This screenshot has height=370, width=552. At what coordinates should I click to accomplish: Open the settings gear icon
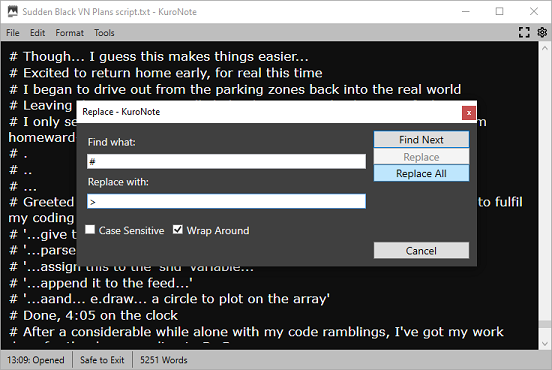point(542,32)
